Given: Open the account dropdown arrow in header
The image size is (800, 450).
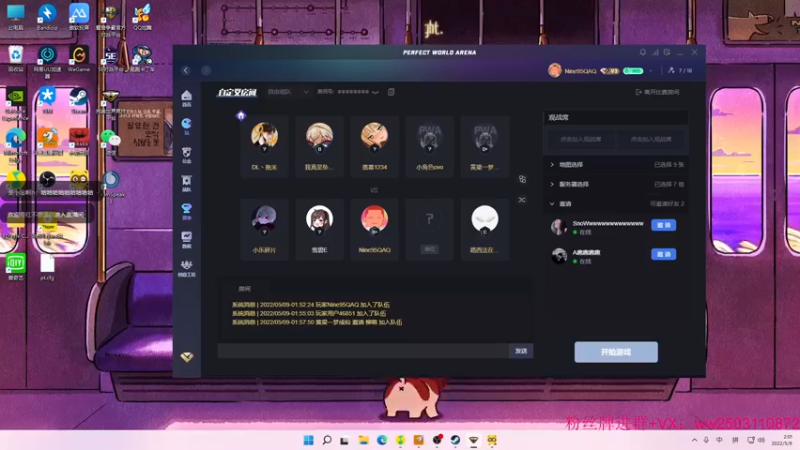Looking at the screenshot, I should 651,71.
